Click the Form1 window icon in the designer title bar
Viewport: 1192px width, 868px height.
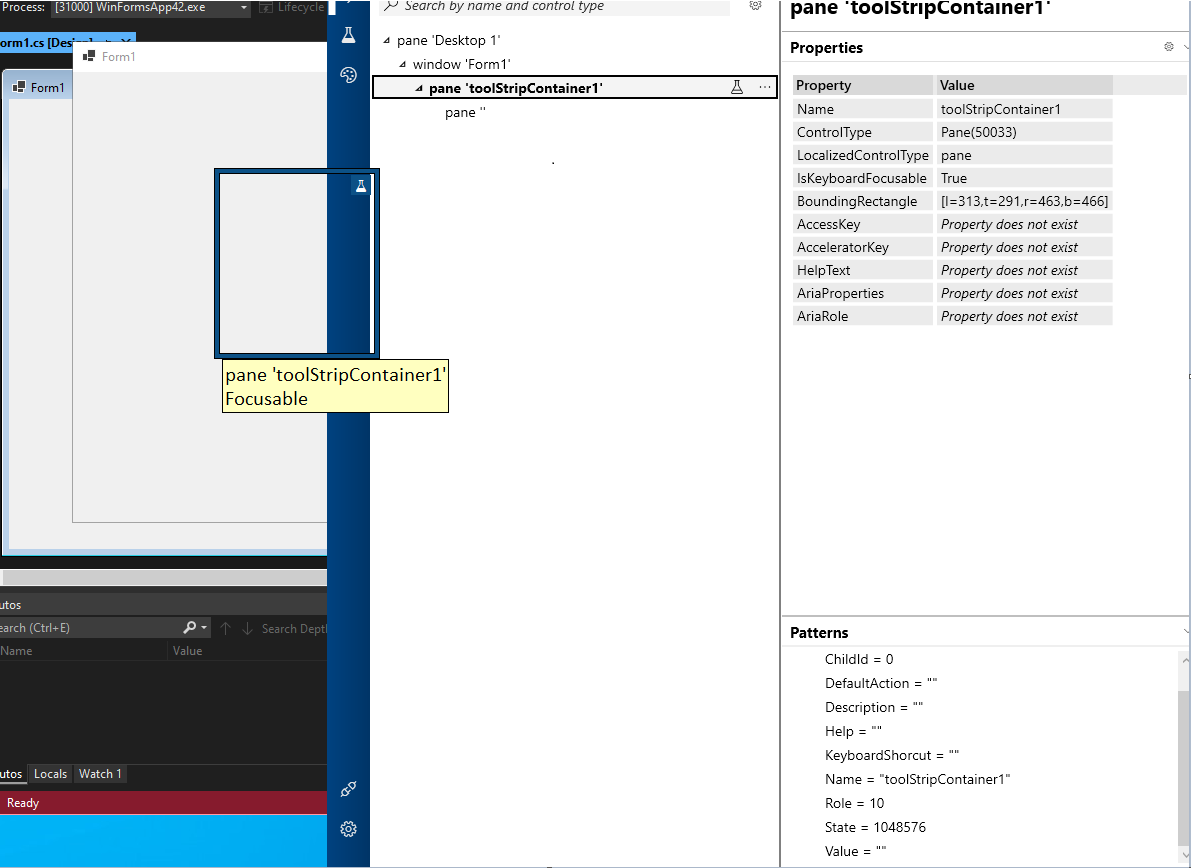coord(18,87)
